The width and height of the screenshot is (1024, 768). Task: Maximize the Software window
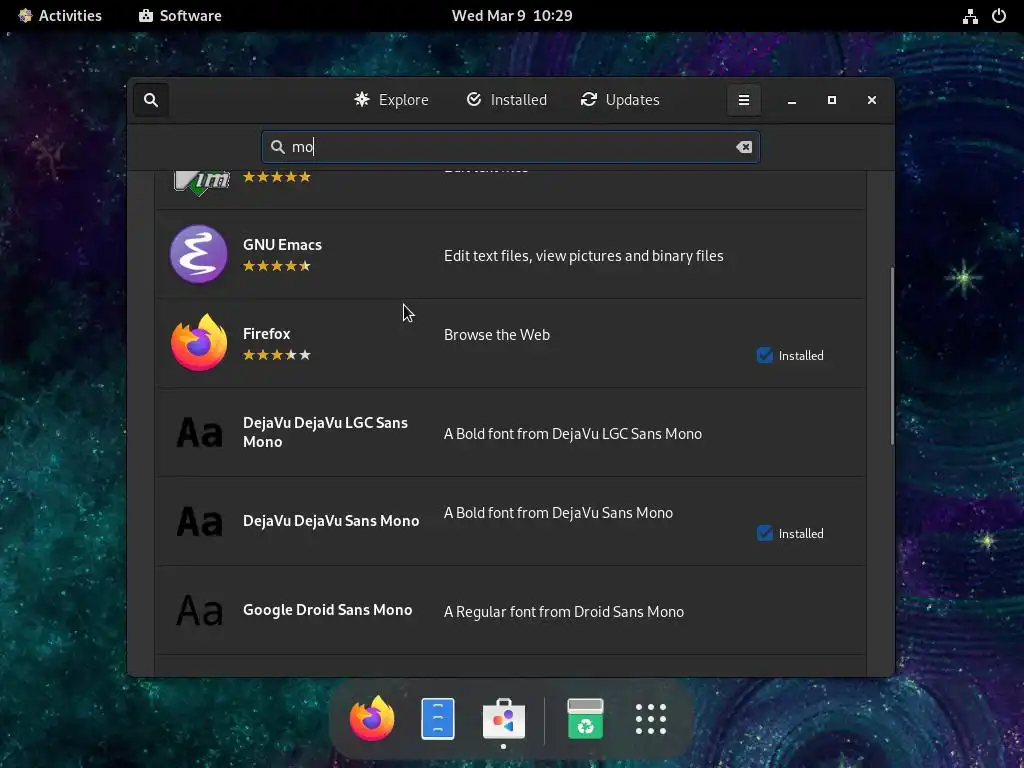[831, 100]
